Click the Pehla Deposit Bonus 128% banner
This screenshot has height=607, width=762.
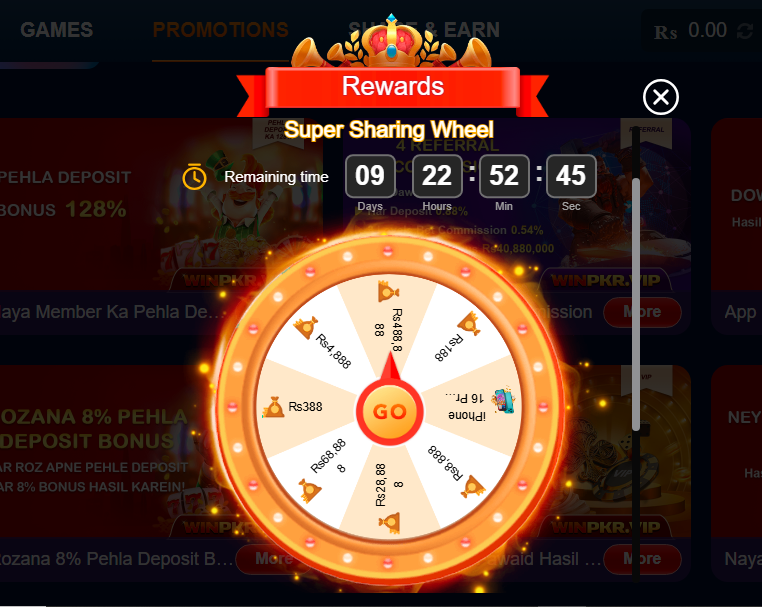pos(160,204)
